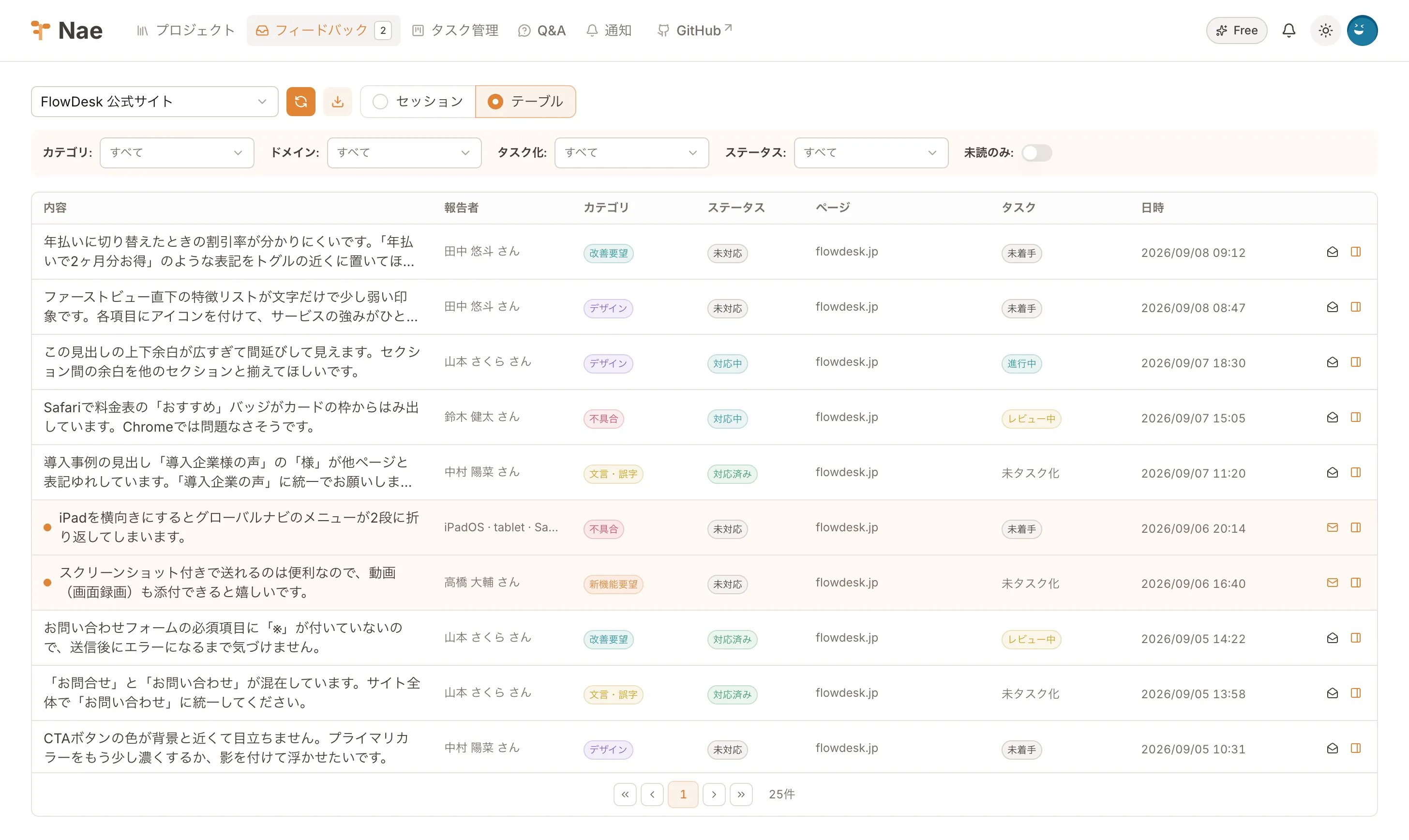Toggle the 未読のみ switch

coord(1036,153)
